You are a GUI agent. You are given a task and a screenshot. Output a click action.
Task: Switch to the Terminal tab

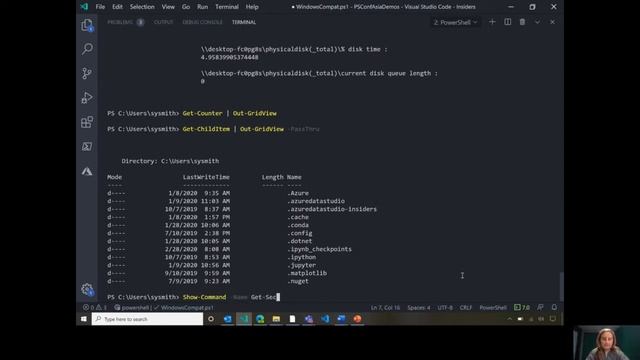[x=244, y=22]
